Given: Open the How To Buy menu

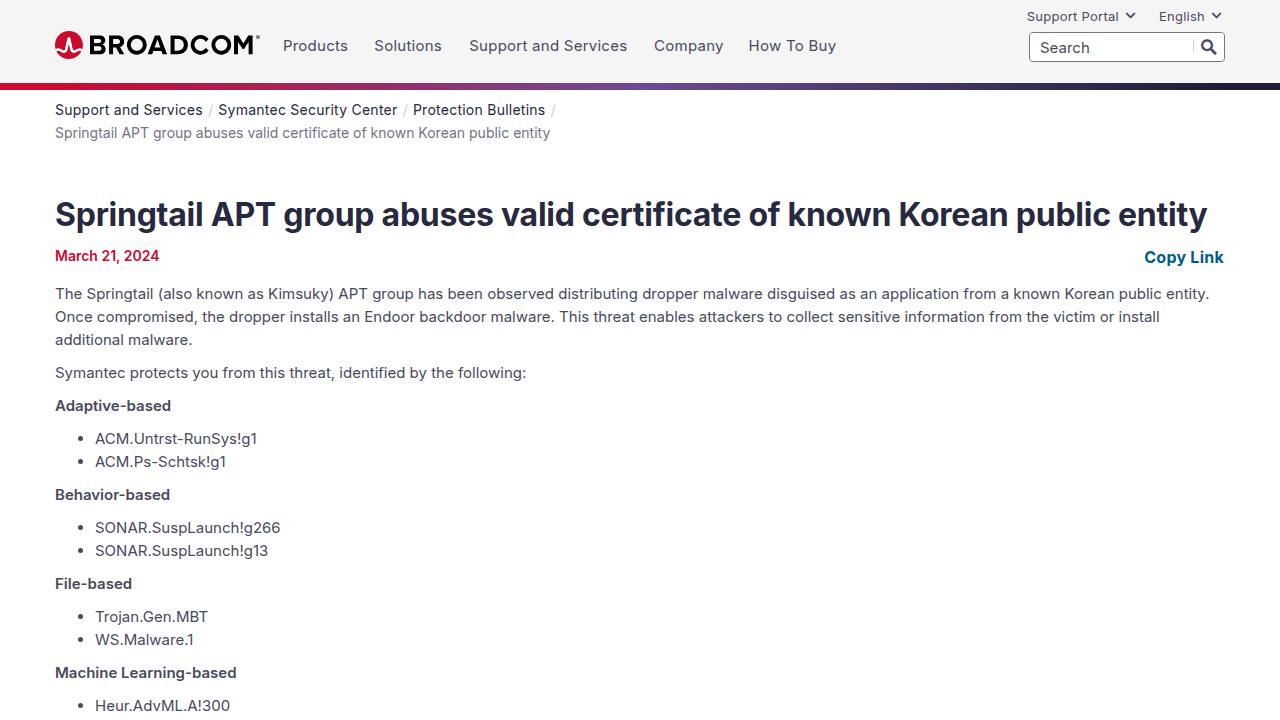Looking at the screenshot, I should [792, 46].
